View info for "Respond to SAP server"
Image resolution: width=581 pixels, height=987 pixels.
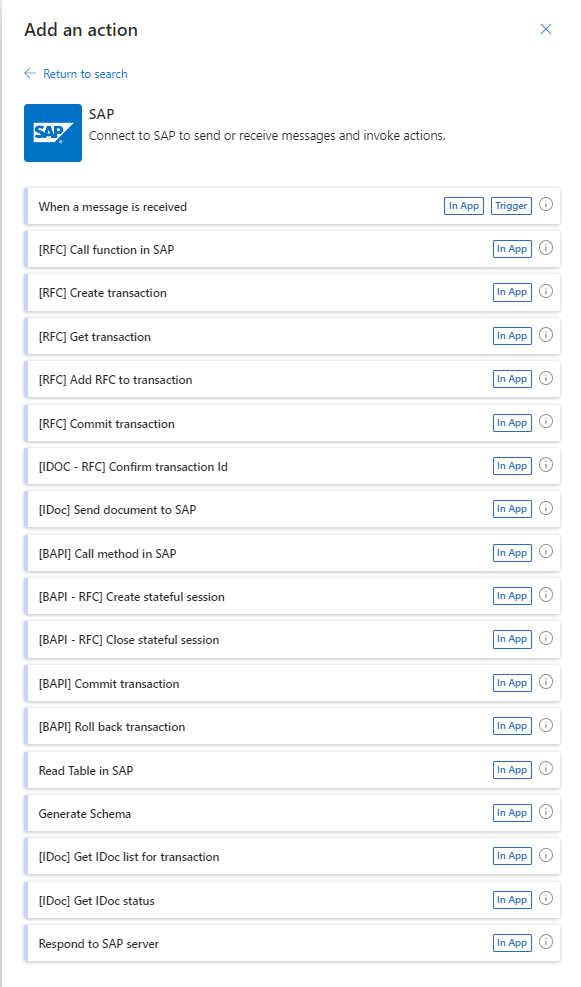tap(545, 942)
